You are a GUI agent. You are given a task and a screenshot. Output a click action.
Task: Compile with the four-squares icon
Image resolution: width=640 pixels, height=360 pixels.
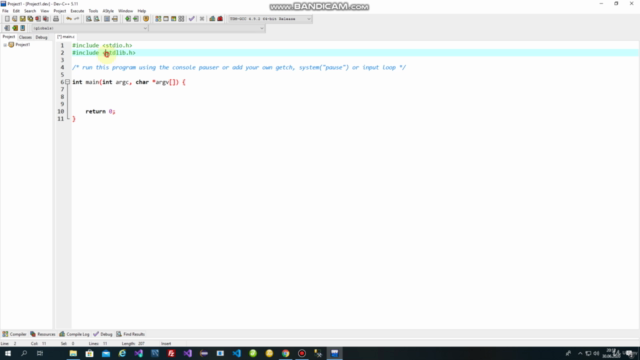click(x=158, y=19)
